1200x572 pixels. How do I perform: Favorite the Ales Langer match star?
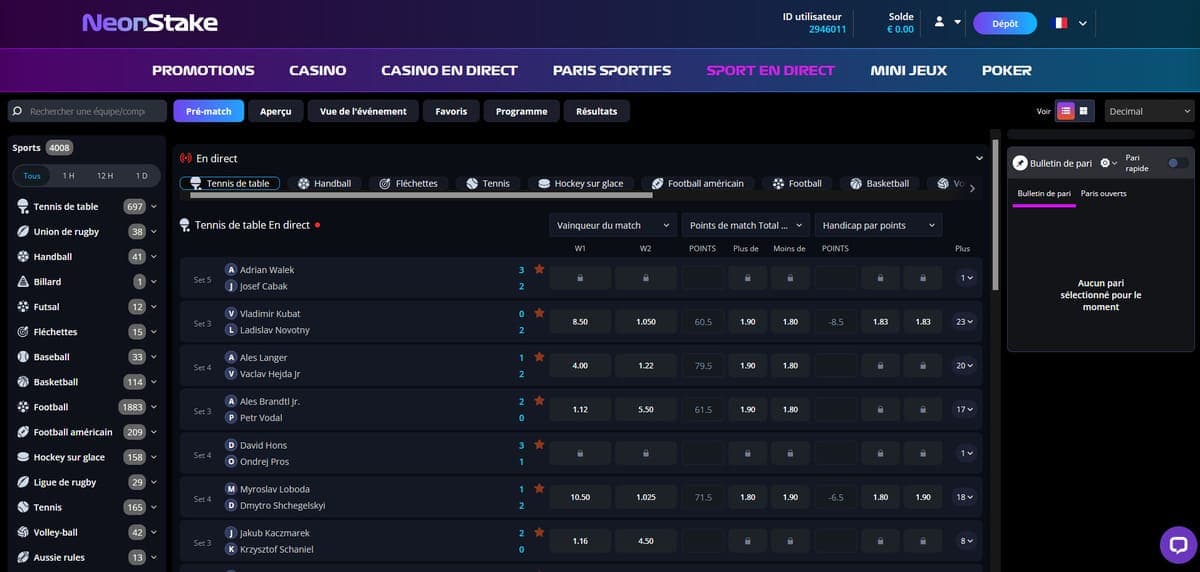[539, 357]
